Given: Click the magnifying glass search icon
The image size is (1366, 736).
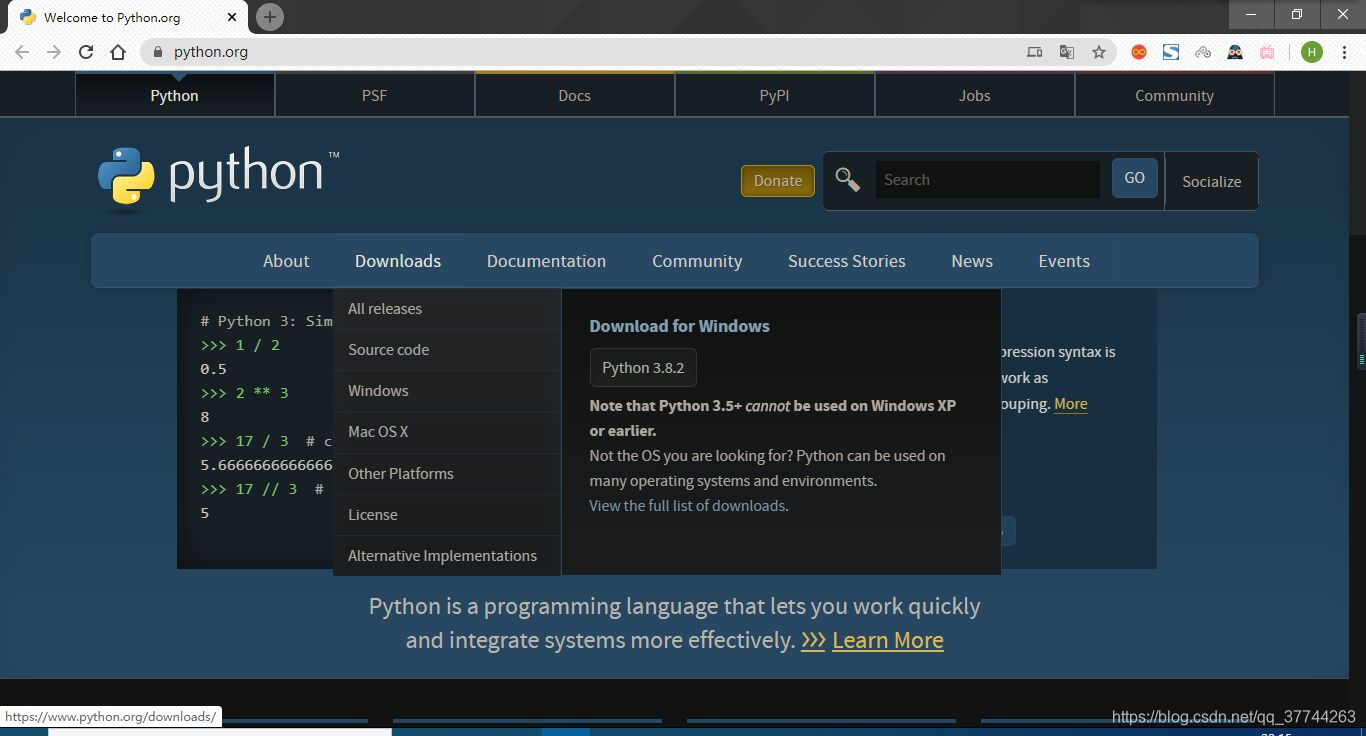Looking at the screenshot, I should click(x=848, y=180).
